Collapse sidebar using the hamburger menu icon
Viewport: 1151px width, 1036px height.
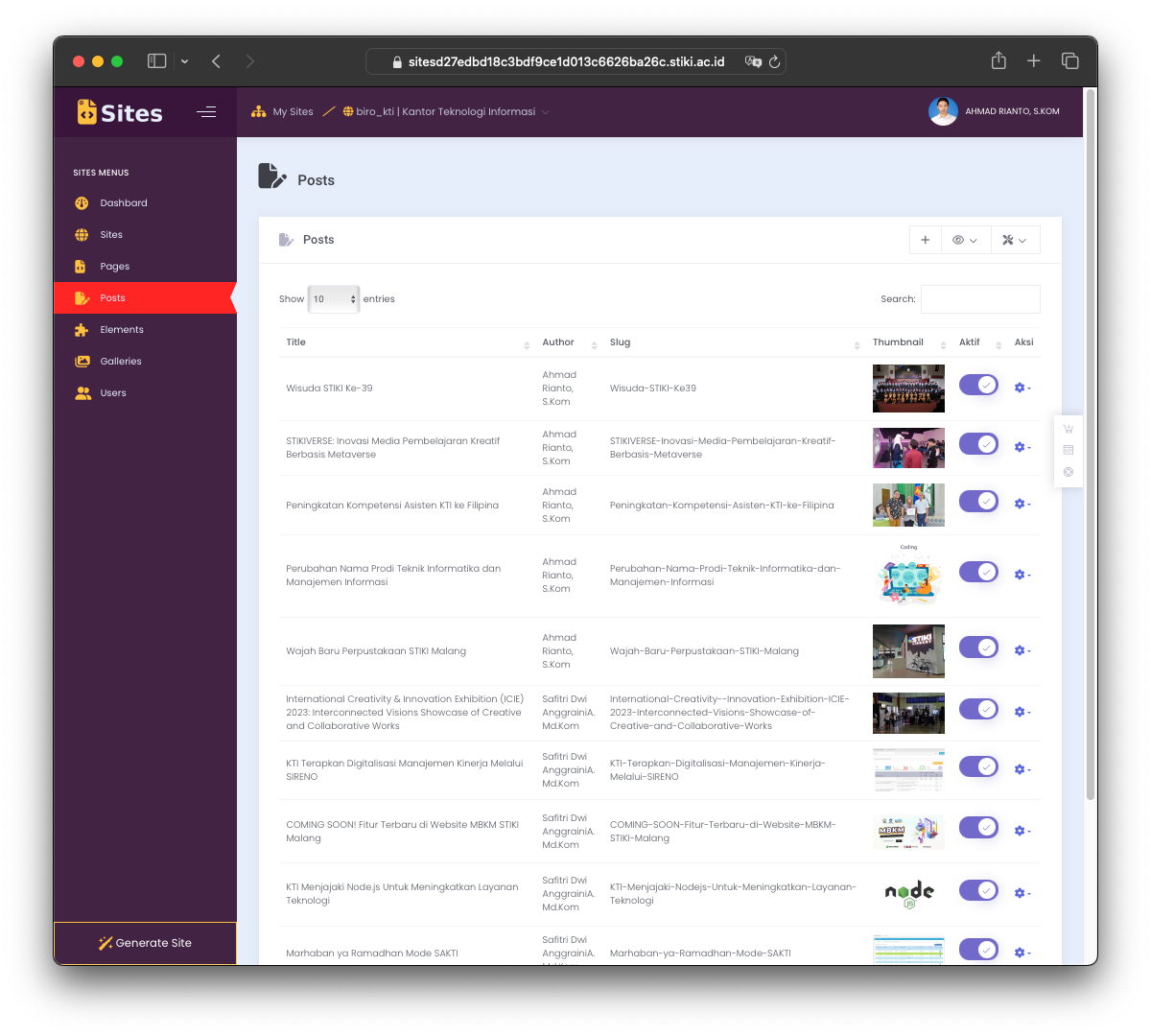pos(206,112)
